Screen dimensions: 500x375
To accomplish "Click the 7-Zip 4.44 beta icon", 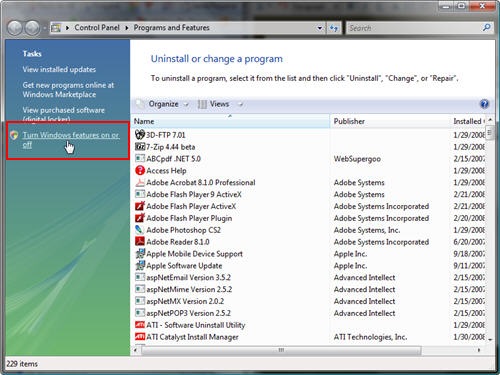I will pyautogui.click(x=140, y=147).
